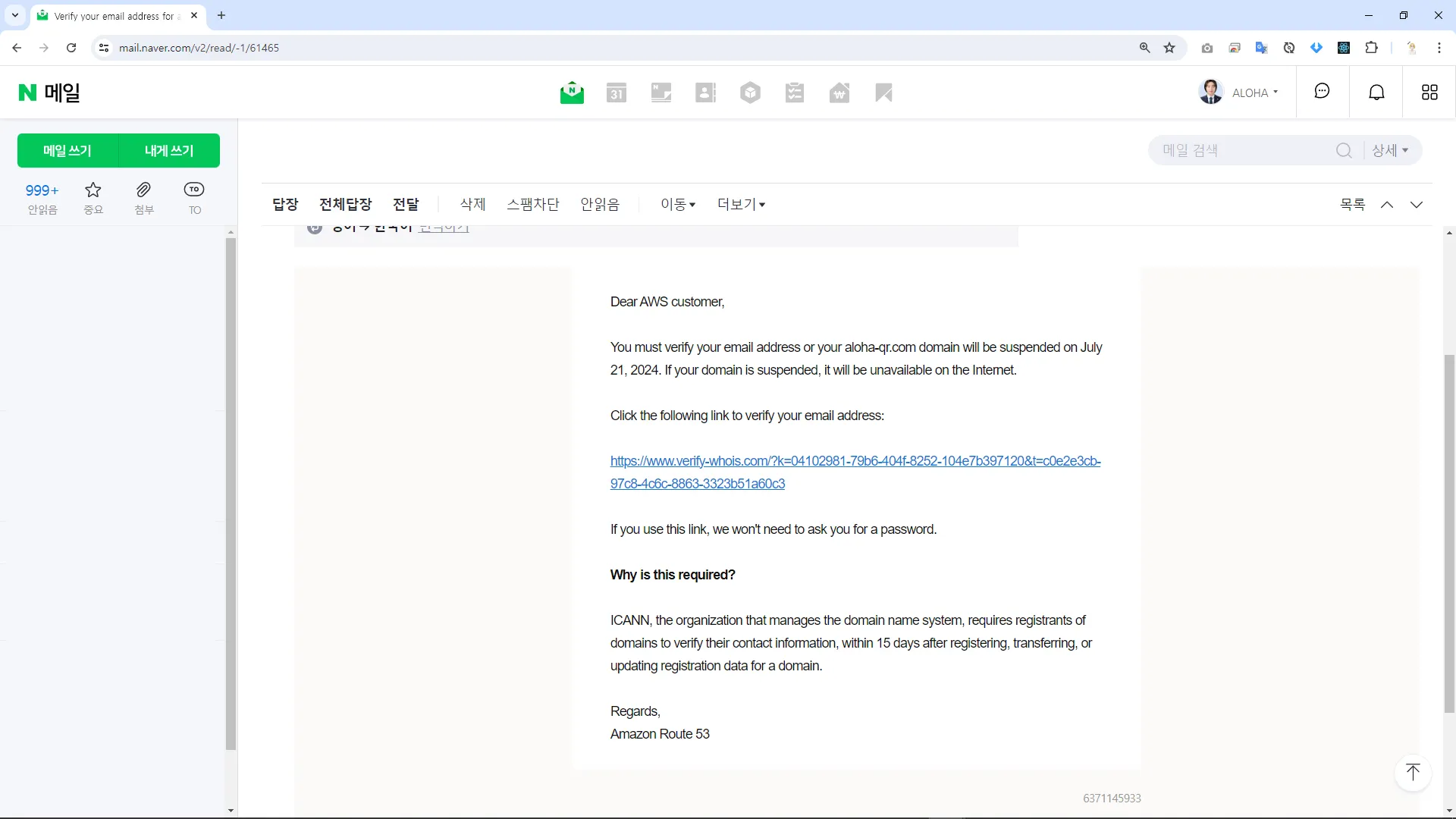Click 답장 reply in toolbar
This screenshot has width=1456, height=819.
285,204
